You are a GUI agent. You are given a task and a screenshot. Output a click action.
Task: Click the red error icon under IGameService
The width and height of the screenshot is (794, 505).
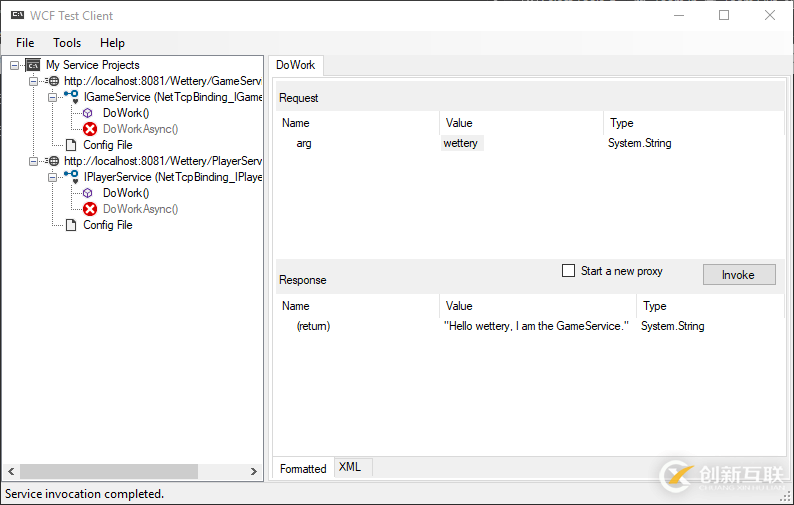click(90, 129)
